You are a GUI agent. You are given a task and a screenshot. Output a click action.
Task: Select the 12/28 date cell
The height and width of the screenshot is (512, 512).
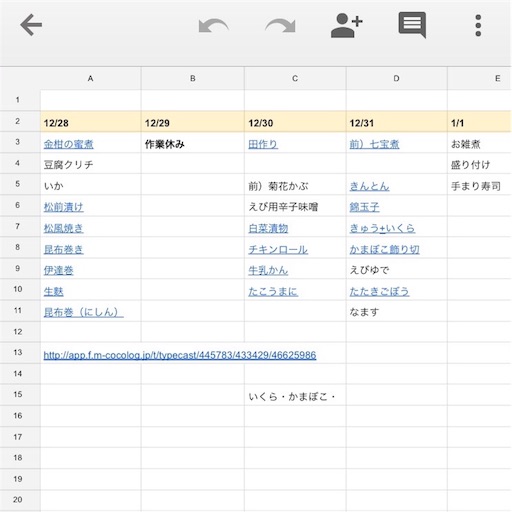pyautogui.click(x=91, y=122)
